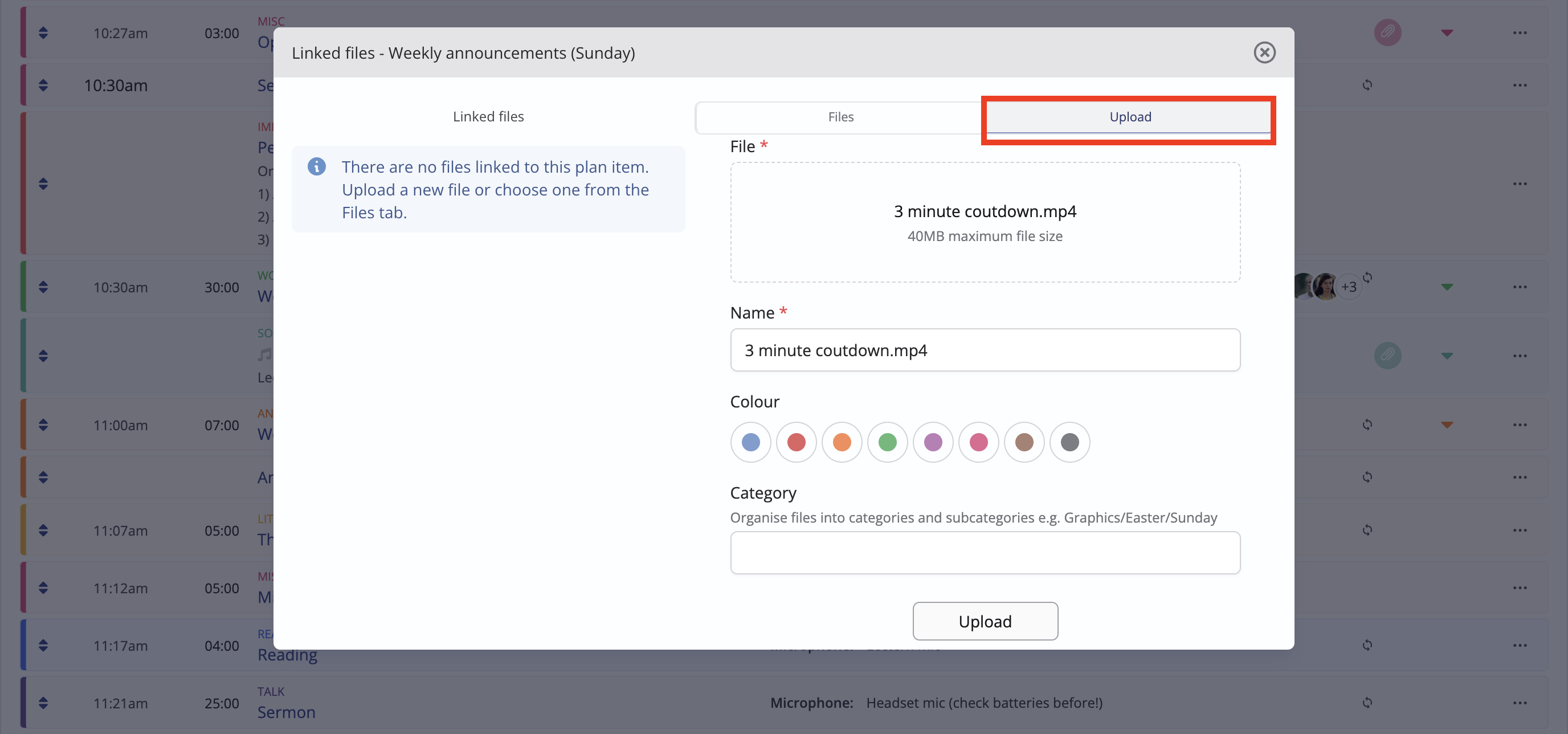This screenshot has width=1568, height=734.
Task: Click sync icon in 10:30am Service row
Action: coord(1367,85)
